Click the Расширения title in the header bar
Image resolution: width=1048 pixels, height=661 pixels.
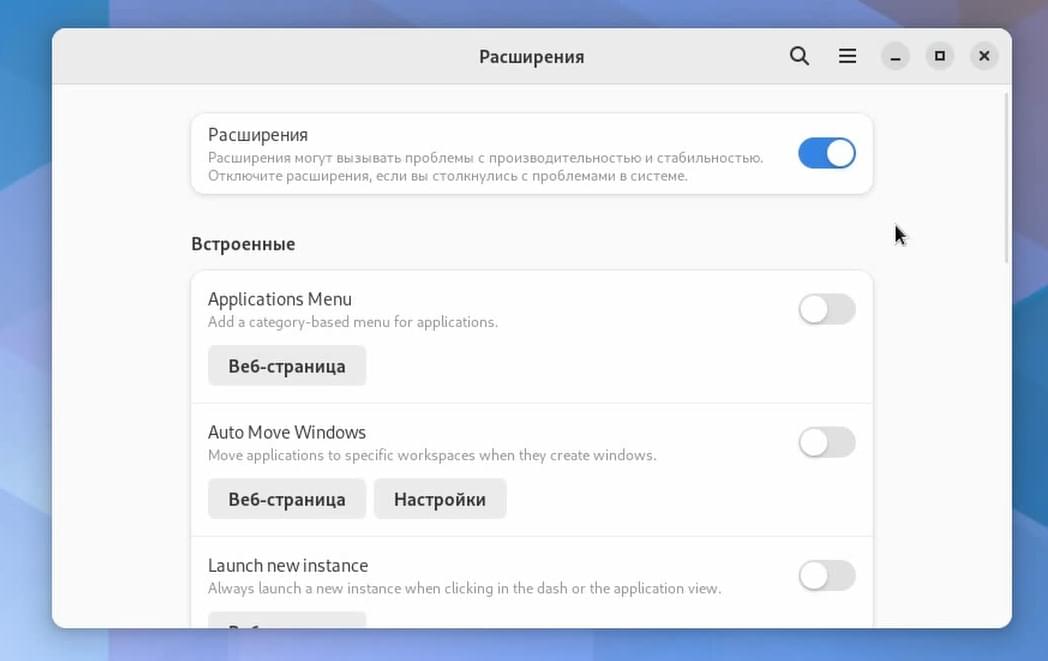coord(531,57)
